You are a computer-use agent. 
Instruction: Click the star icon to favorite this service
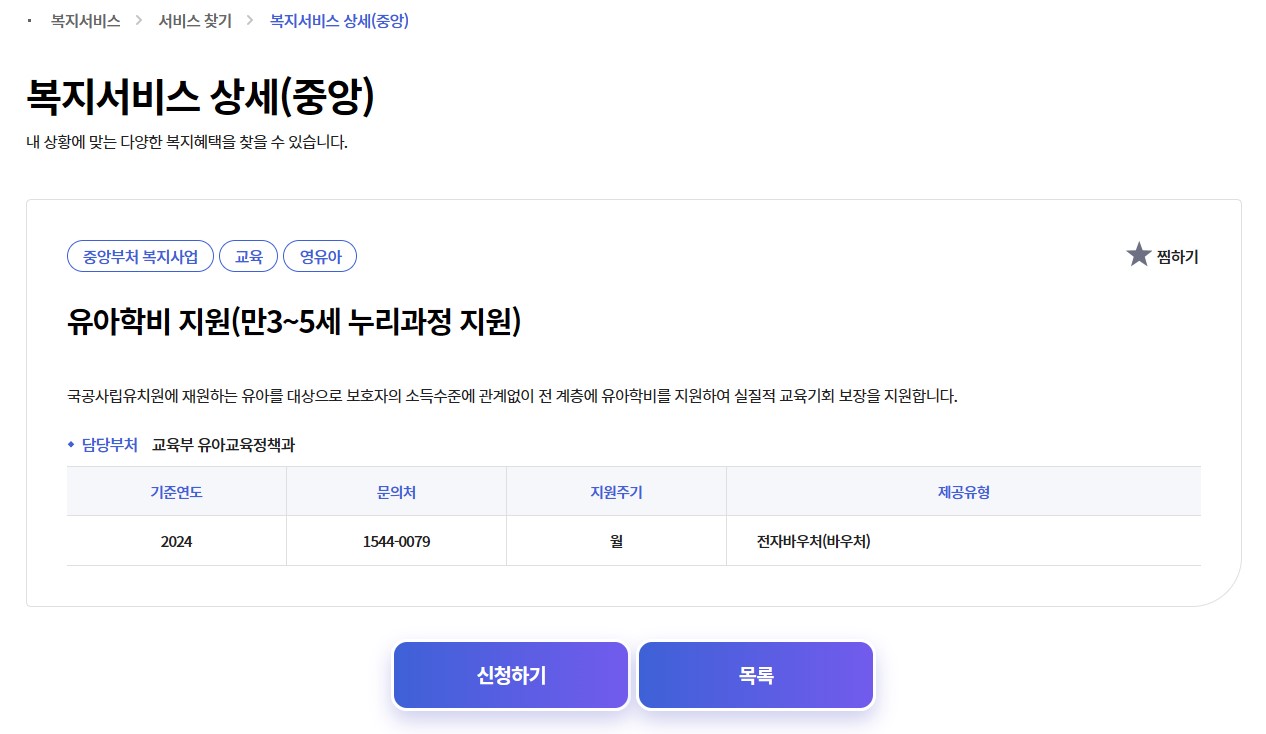coord(1138,254)
